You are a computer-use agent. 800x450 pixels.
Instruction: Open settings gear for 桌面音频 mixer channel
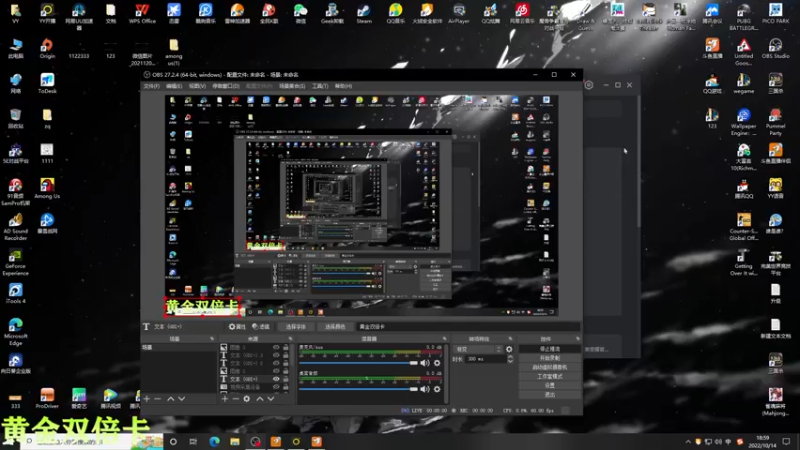tap(437, 389)
